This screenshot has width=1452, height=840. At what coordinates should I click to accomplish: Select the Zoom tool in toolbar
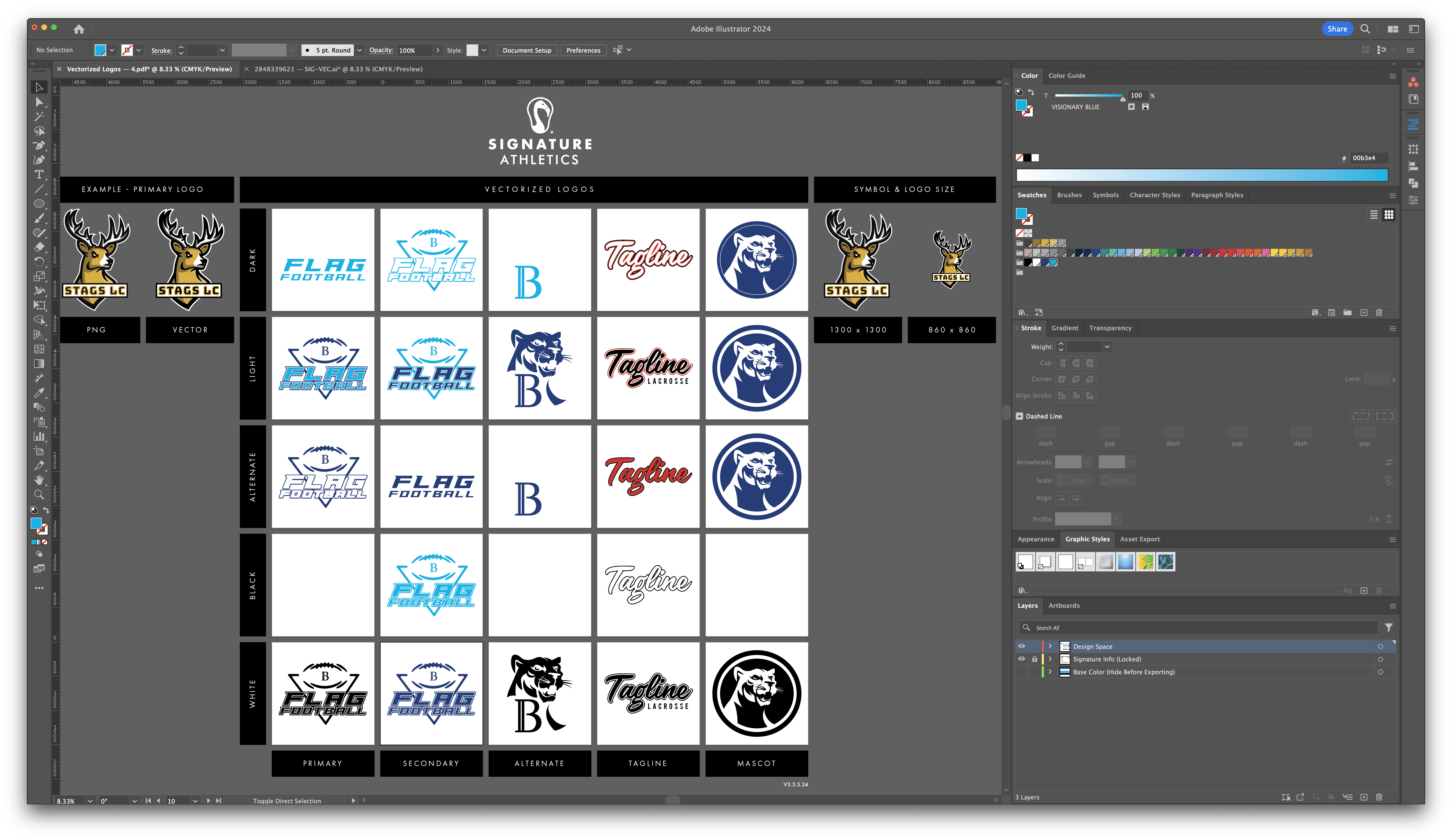click(39, 494)
